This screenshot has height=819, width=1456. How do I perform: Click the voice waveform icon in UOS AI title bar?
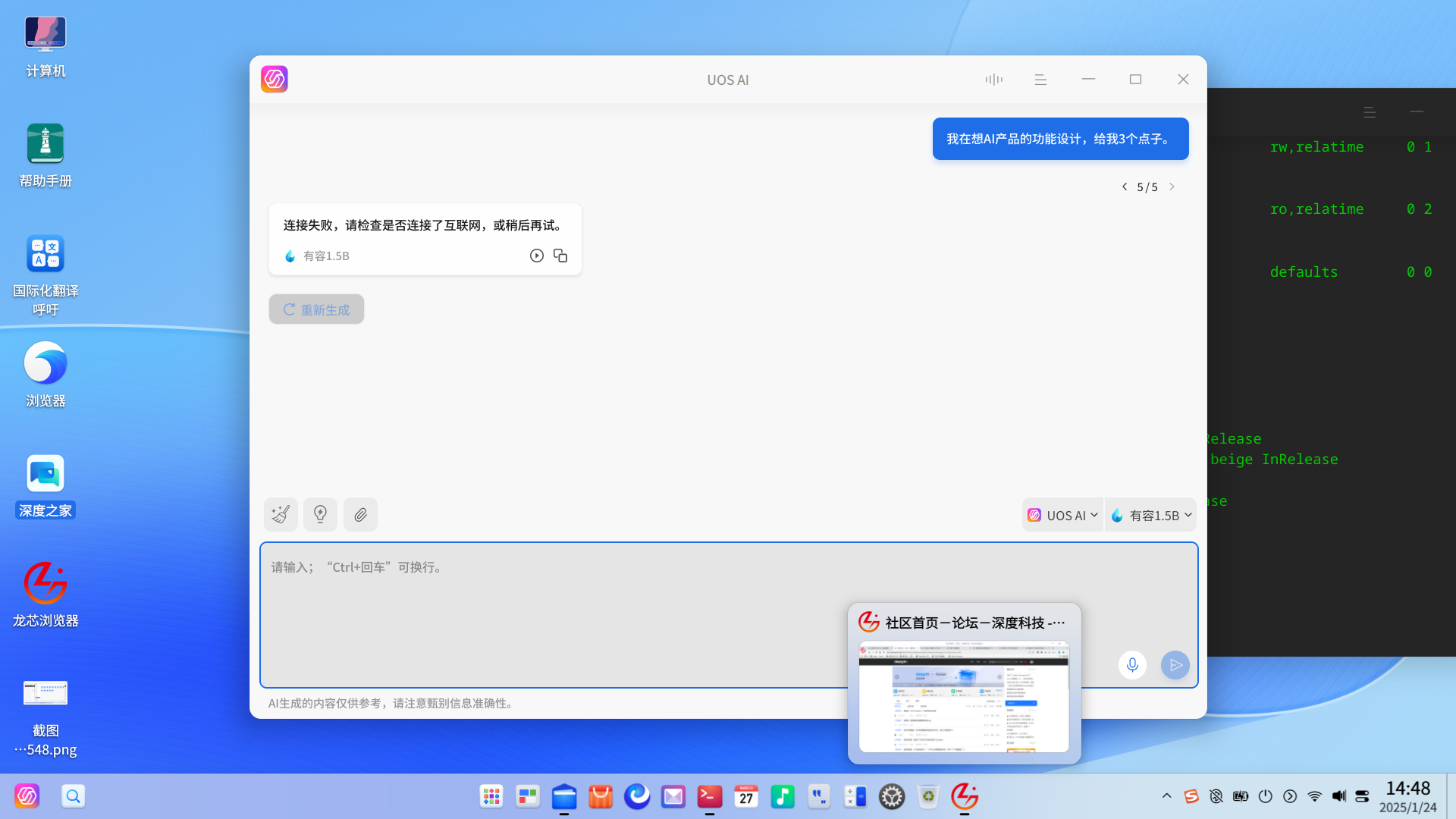pyautogui.click(x=993, y=80)
